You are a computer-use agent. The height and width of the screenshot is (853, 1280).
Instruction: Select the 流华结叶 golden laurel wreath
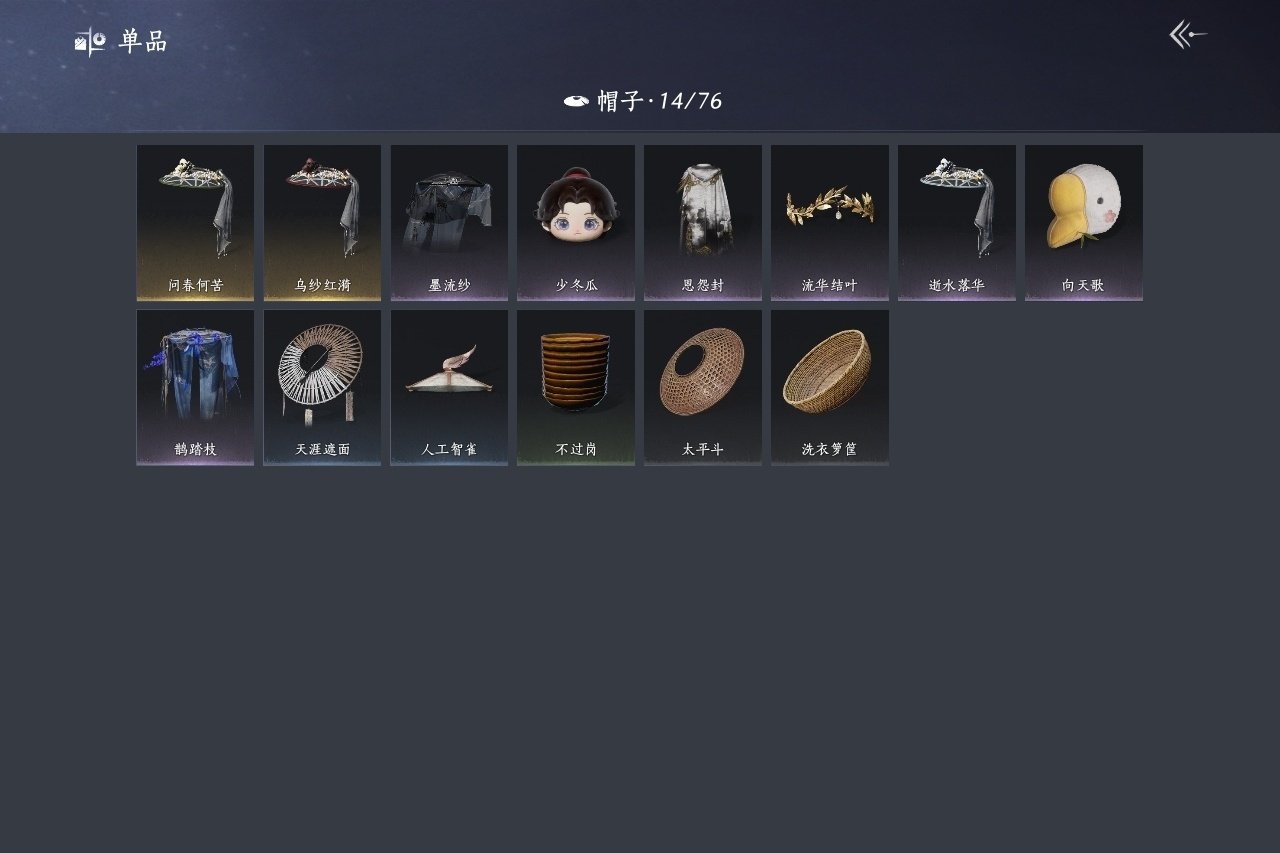(x=830, y=223)
